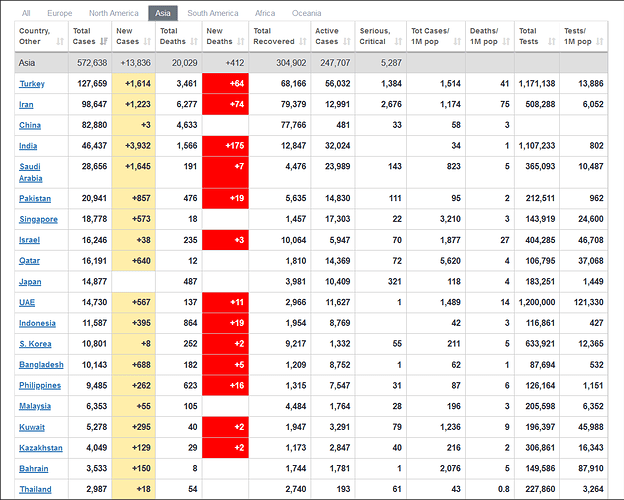Screen dimensions: 624x500
Task: Select Turkey's total cases 127,659
Action: click(92, 84)
